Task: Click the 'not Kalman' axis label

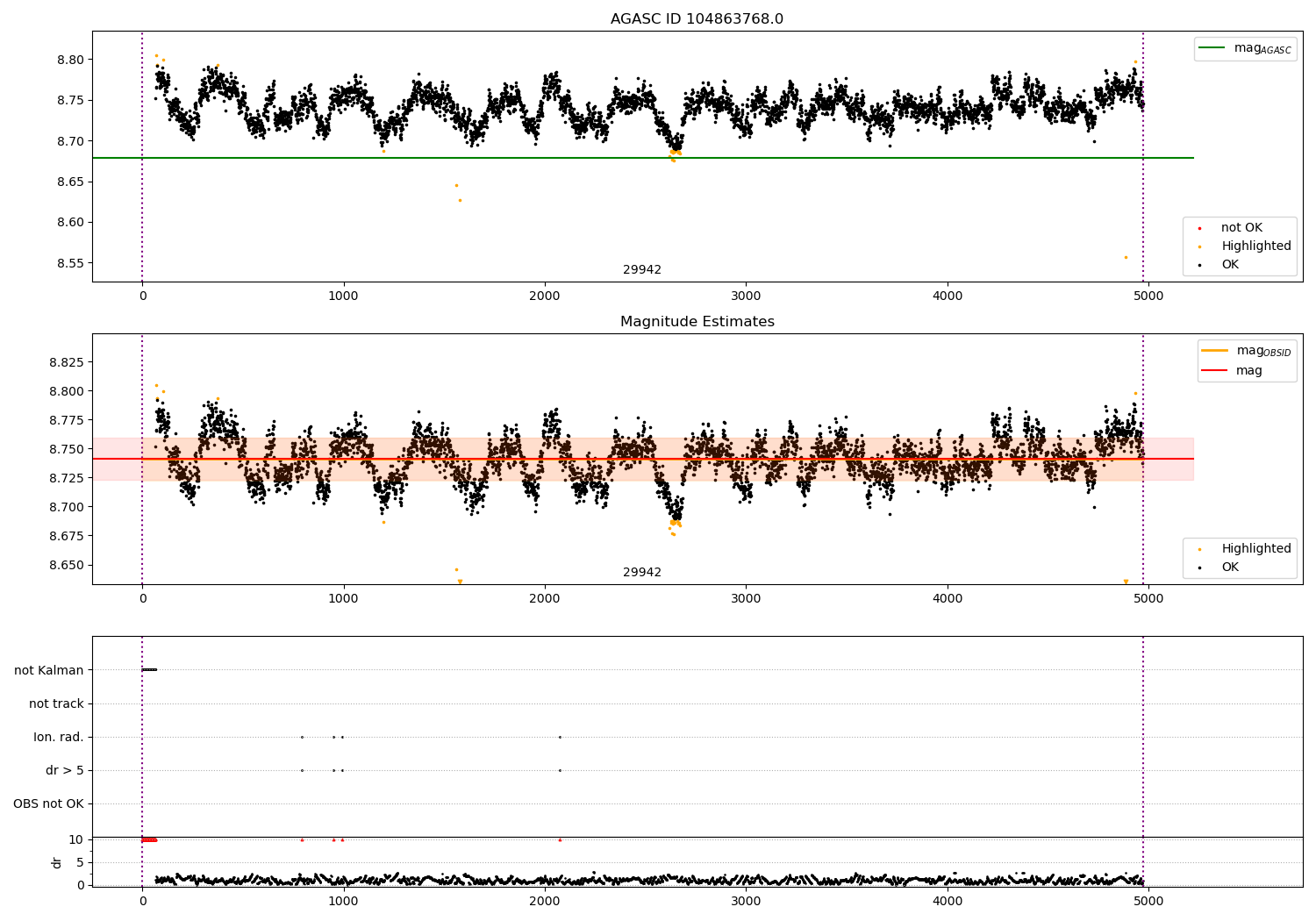Action: tap(49, 670)
